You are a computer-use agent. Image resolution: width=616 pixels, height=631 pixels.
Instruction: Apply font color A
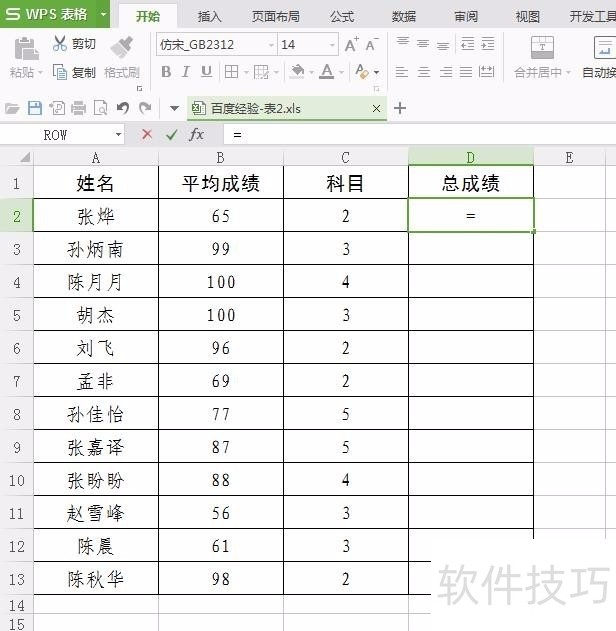(x=327, y=72)
